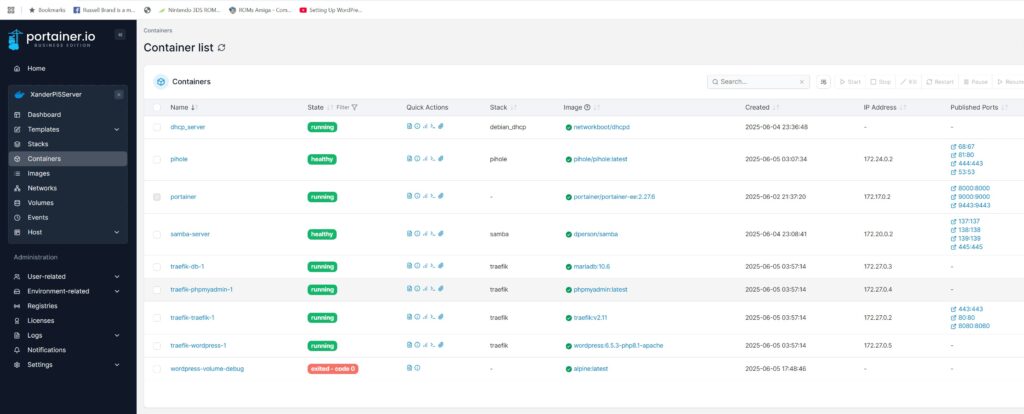The width and height of the screenshot is (1024, 414).
Task: Open inspect for wordpress-volume-debug
Action: coord(417,368)
